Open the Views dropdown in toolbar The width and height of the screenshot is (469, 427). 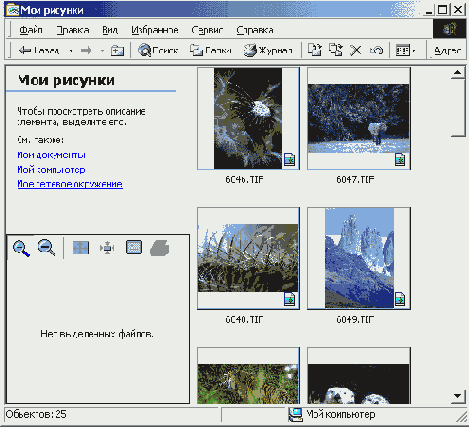(405, 50)
